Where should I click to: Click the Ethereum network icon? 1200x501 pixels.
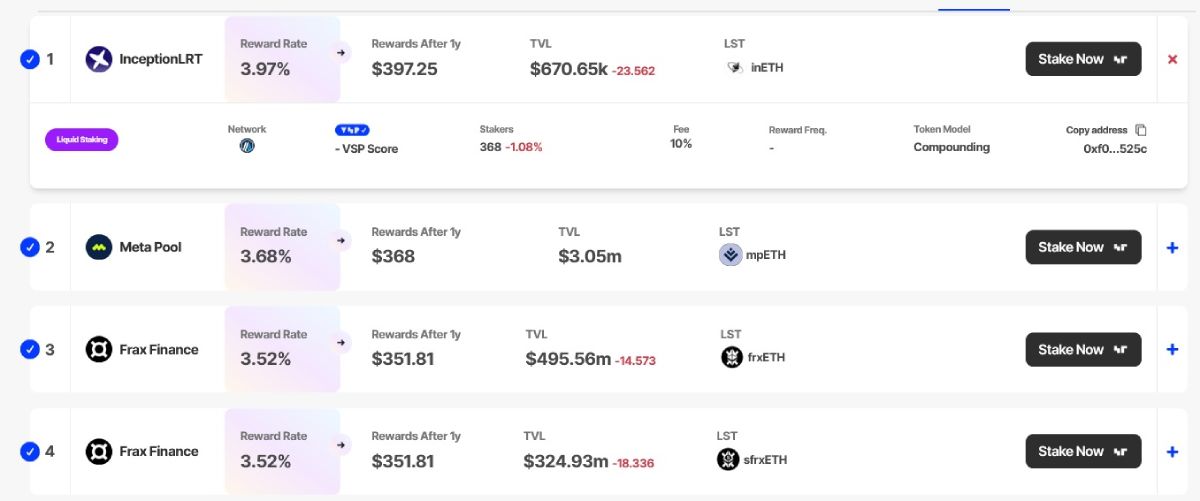247,146
